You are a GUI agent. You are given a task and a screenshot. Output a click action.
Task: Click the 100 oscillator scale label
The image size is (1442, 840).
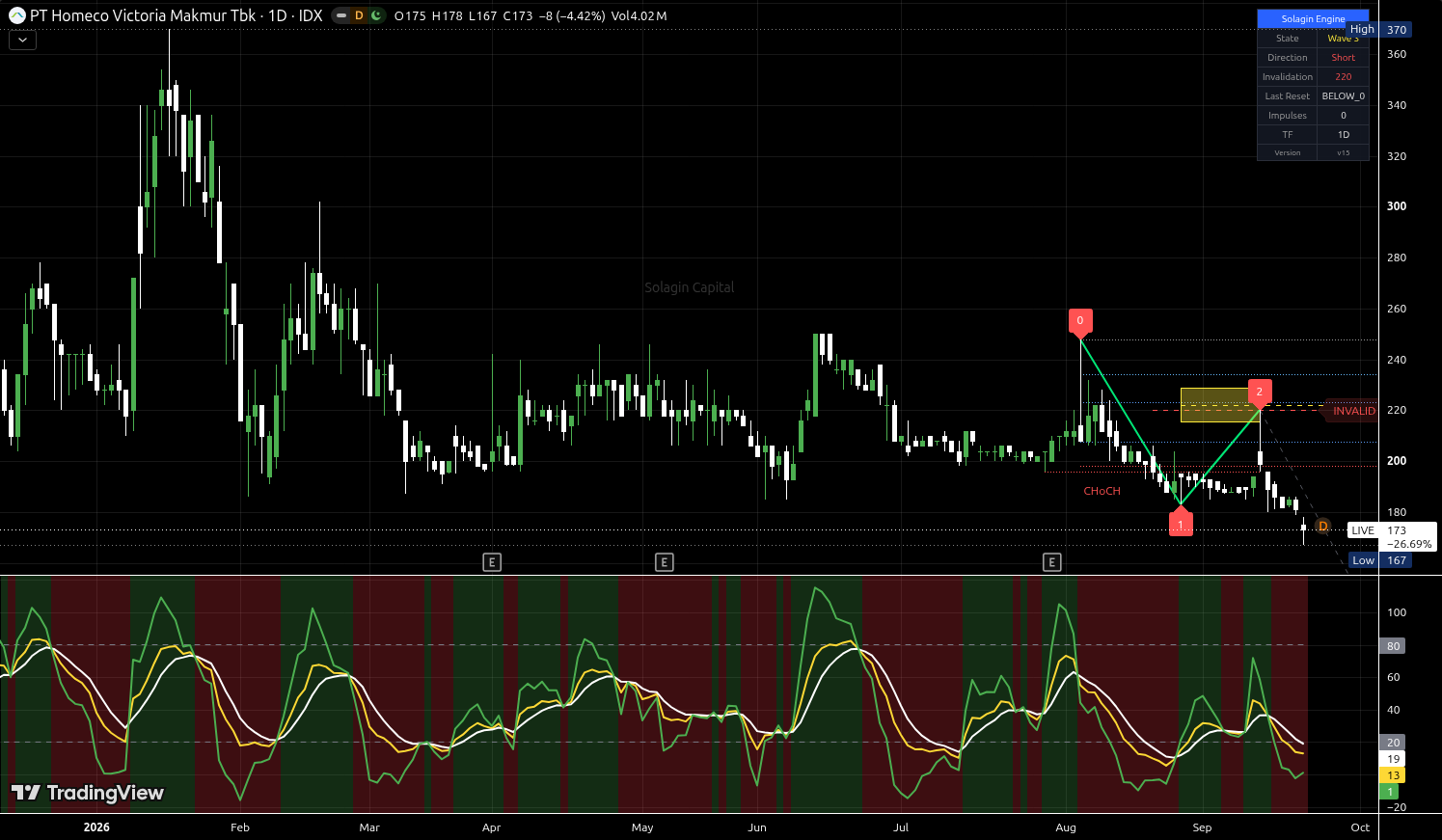point(1396,612)
